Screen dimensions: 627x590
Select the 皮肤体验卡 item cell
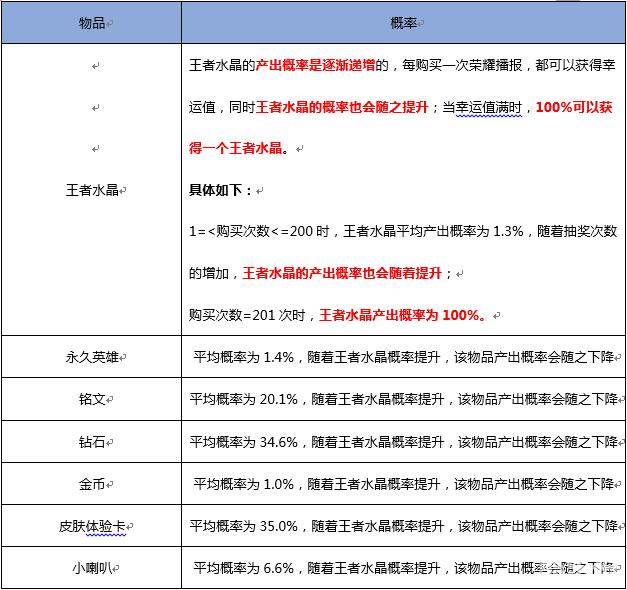(92, 525)
